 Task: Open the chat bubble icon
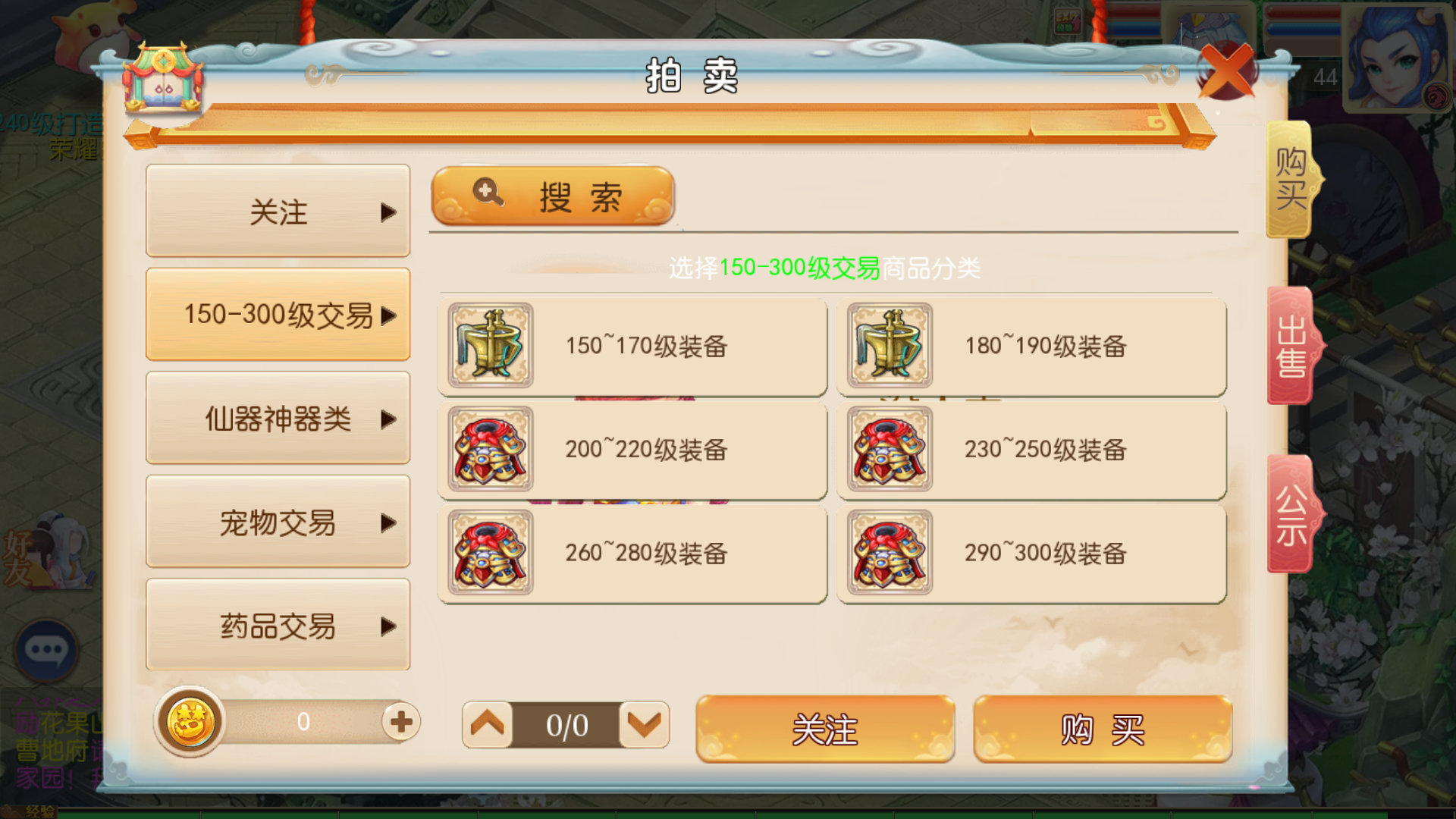coord(46,650)
